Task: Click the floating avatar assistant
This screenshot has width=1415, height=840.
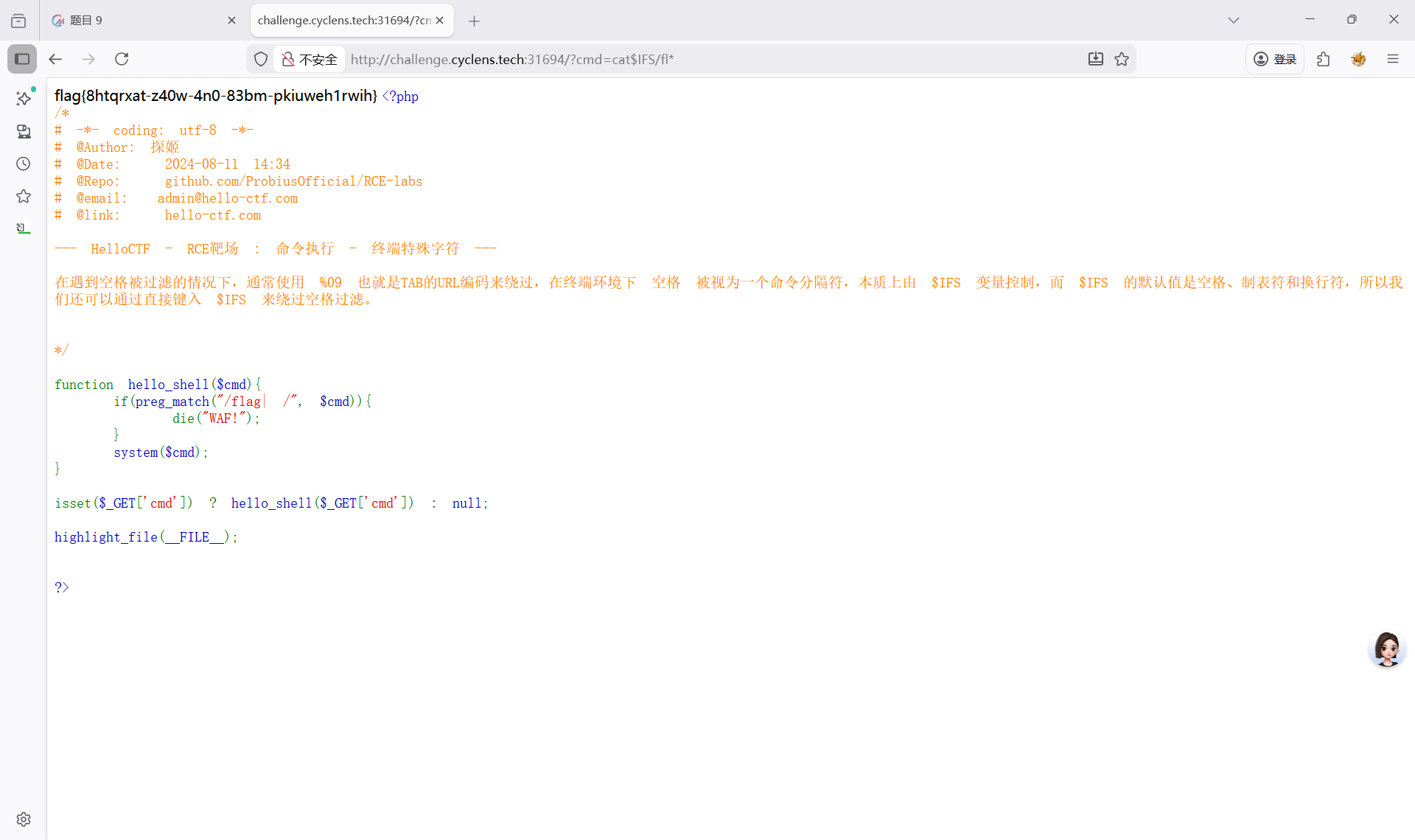Action: coord(1387,649)
